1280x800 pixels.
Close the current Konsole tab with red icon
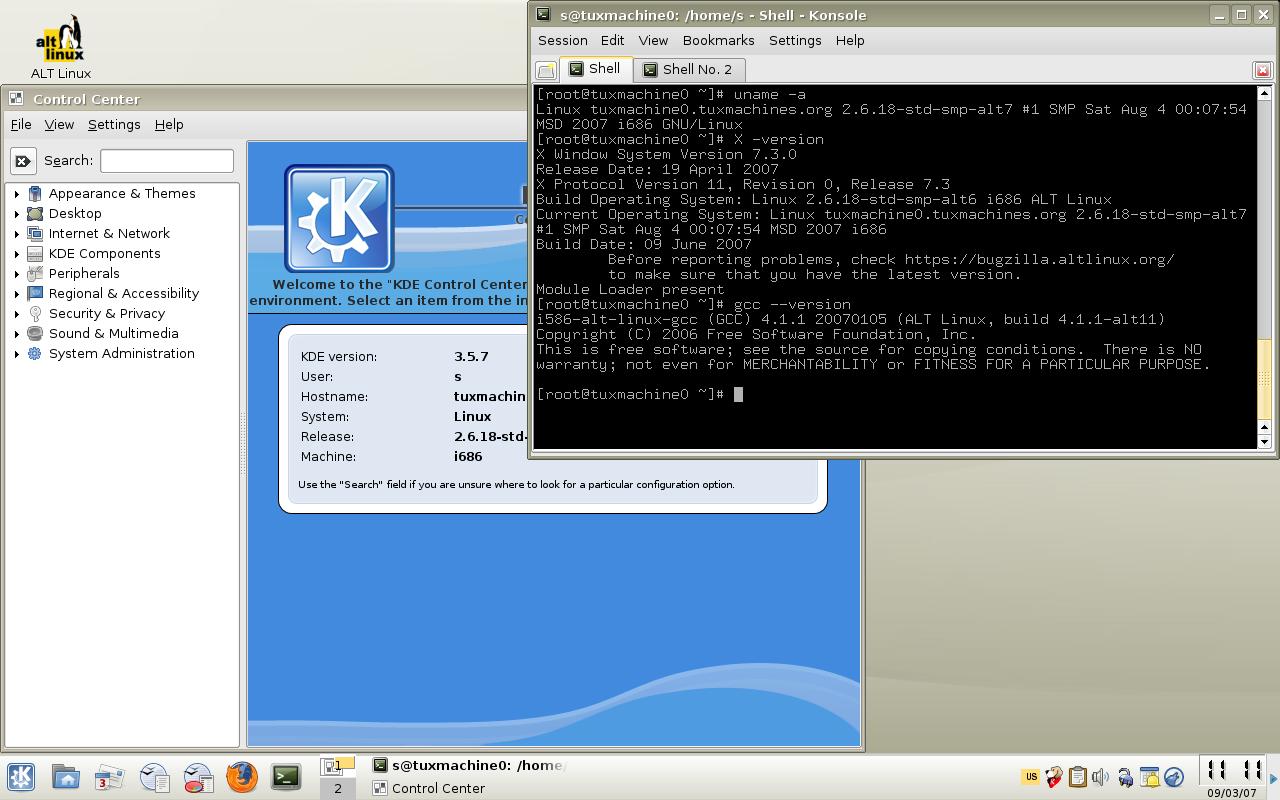[x=1262, y=70]
